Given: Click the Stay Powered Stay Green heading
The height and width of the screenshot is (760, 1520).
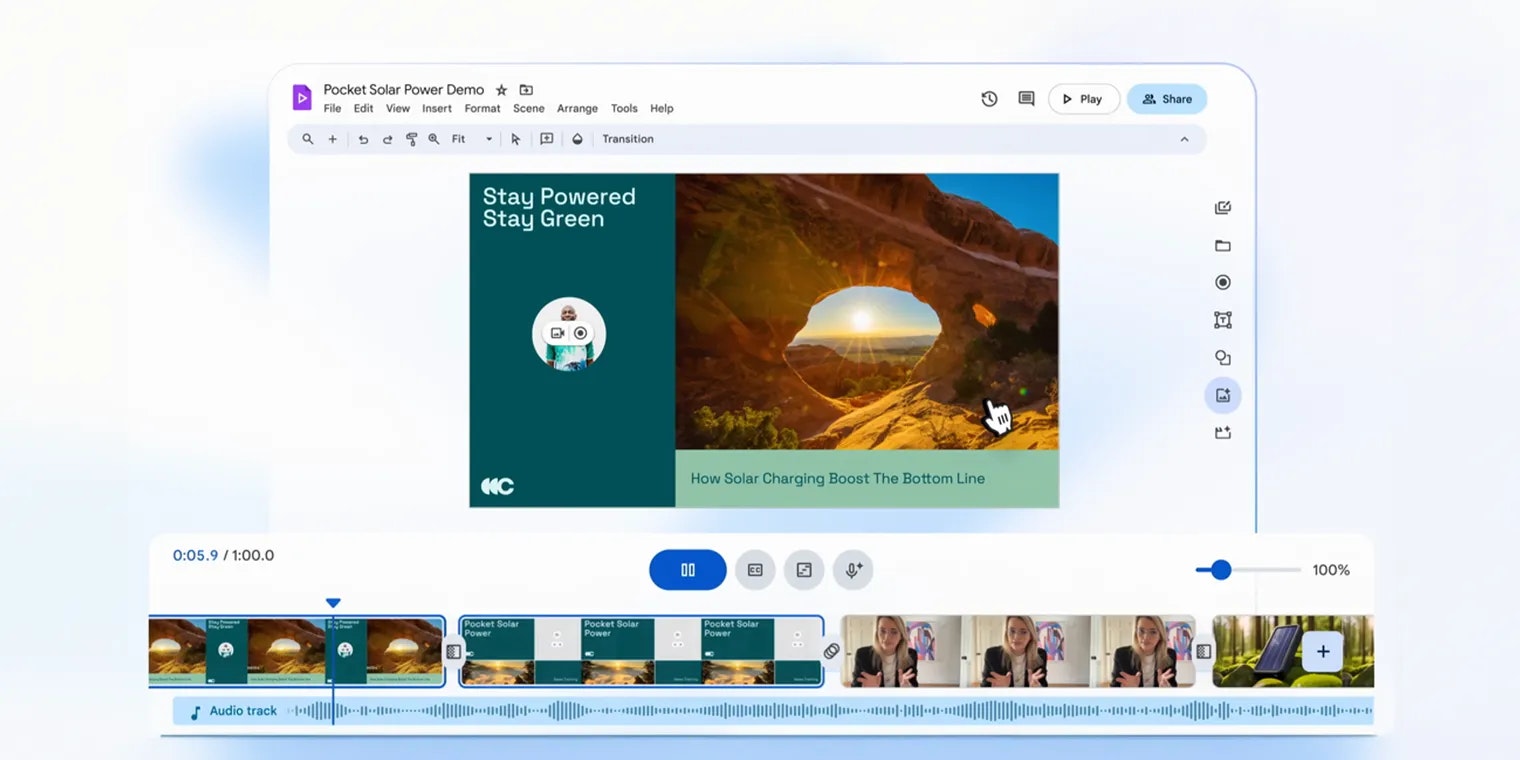Looking at the screenshot, I should point(559,208).
